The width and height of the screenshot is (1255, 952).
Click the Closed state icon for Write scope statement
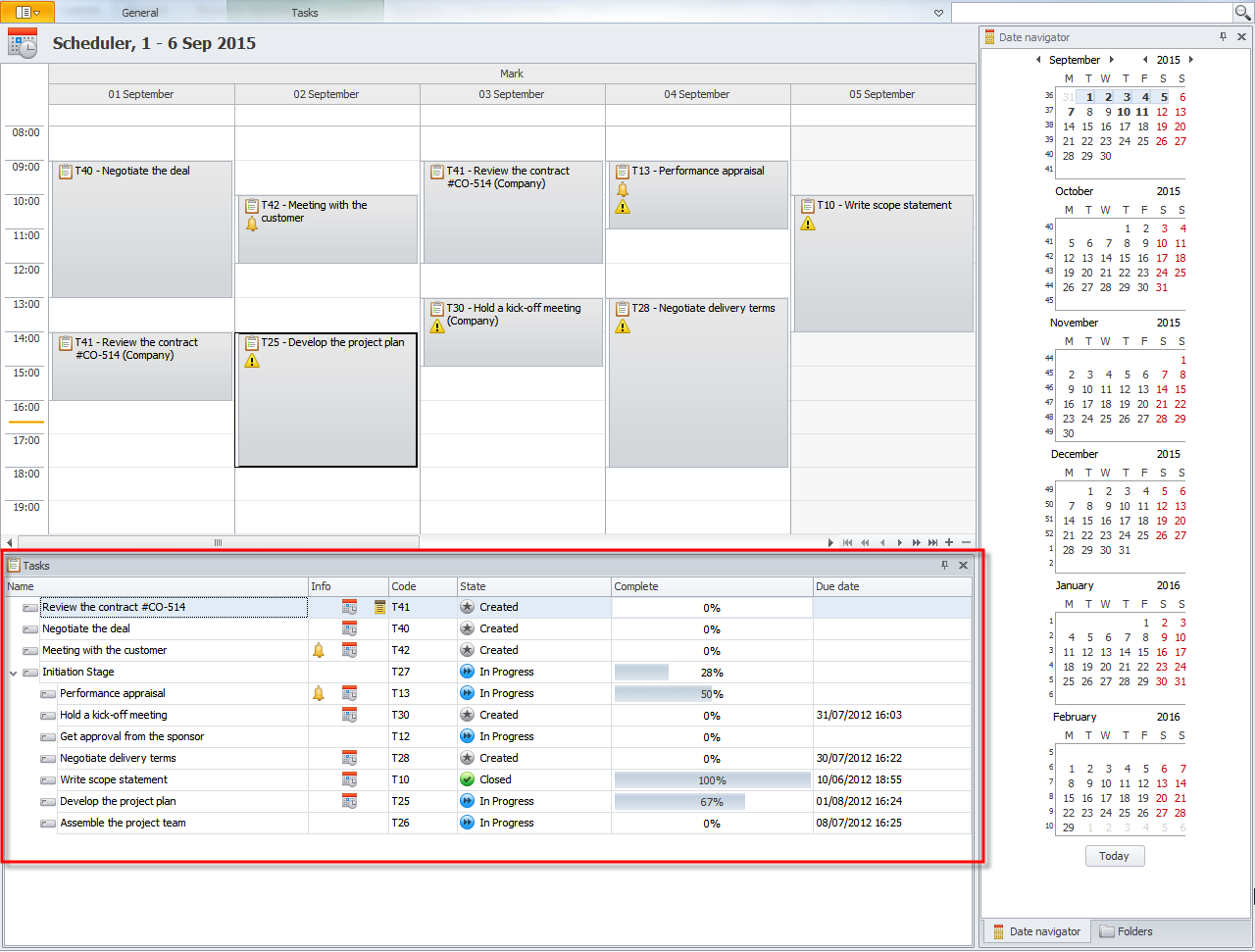(x=468, y=780)
